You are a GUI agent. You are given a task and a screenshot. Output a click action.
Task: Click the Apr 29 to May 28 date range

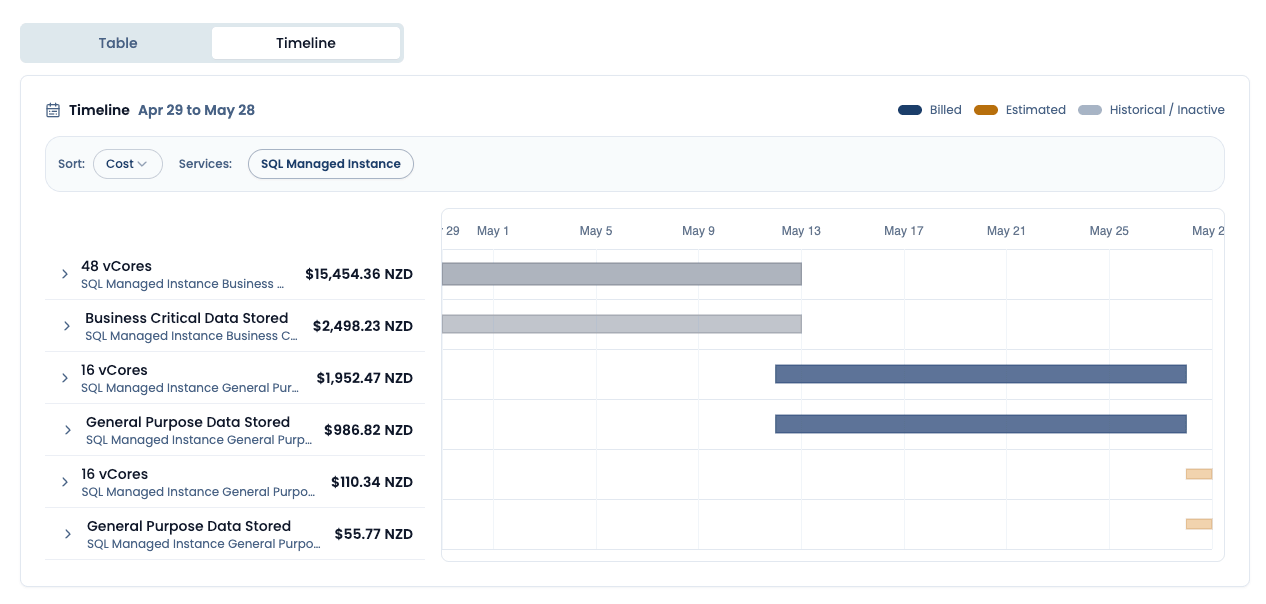click(x=196, y=110)
